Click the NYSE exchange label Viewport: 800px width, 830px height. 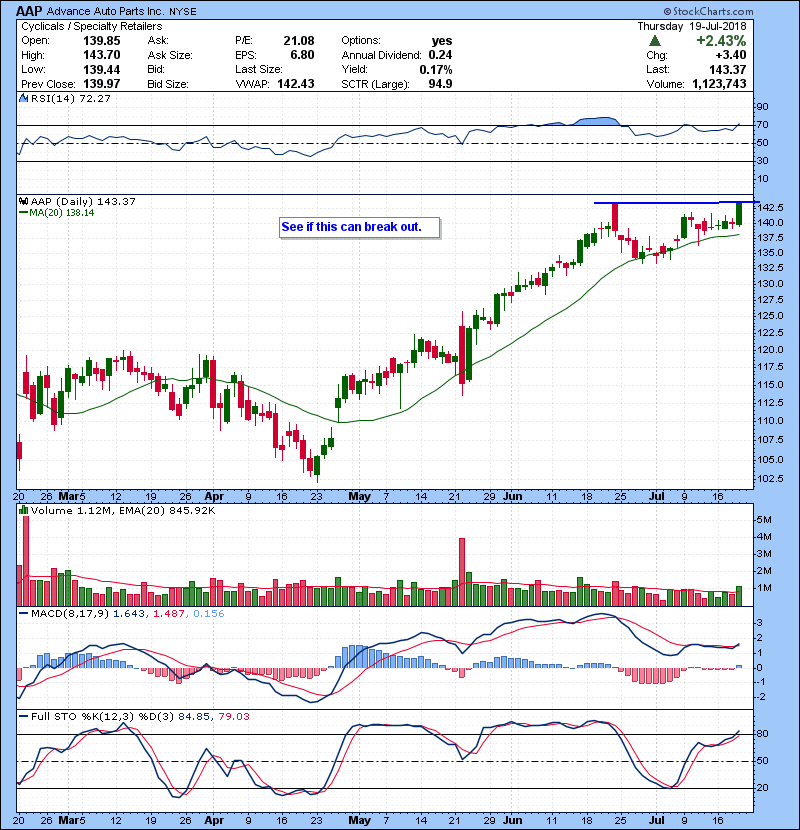[183, 12]
